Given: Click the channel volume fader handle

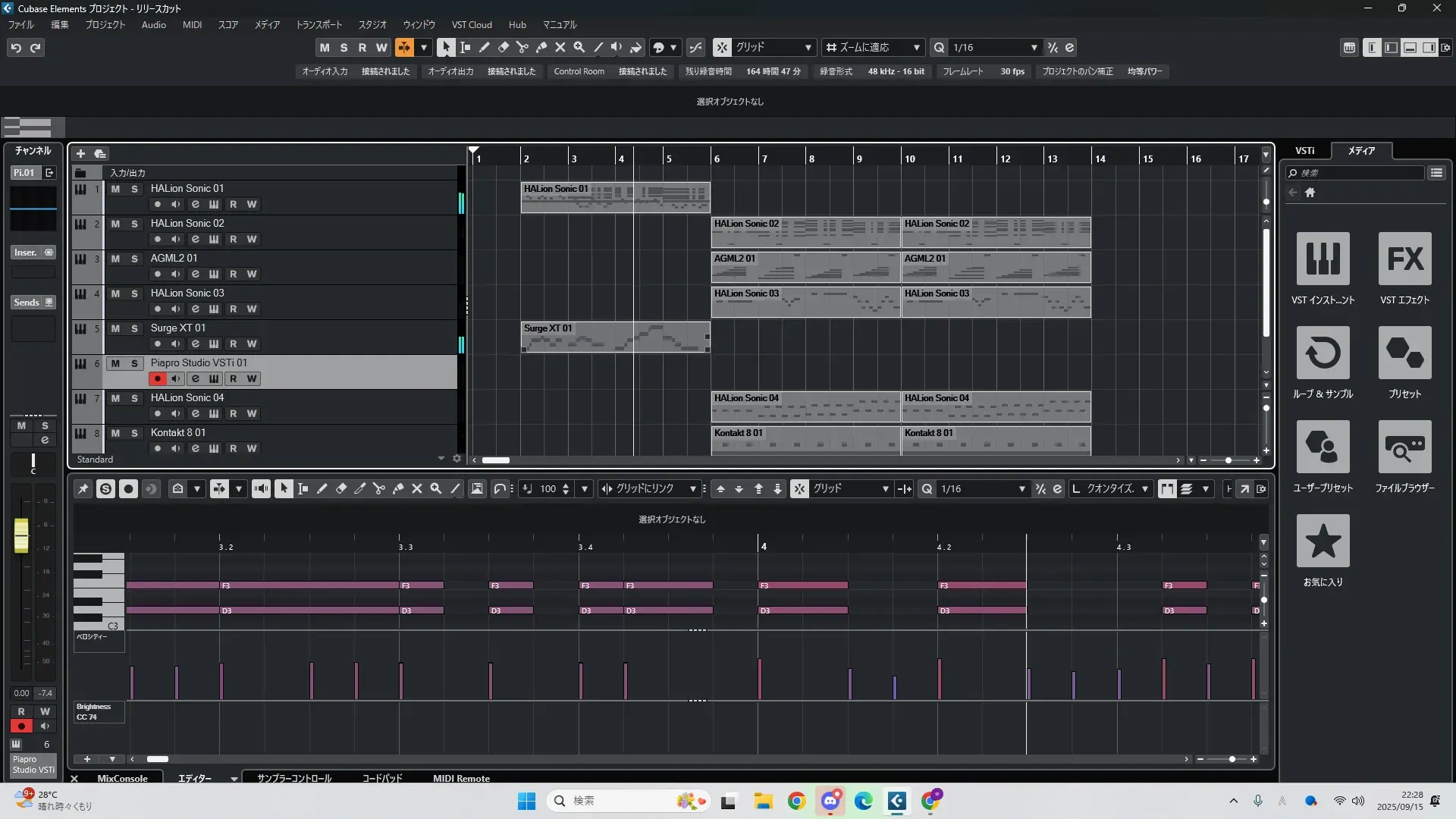Looking at the screenshot, I should coord(21,535).
